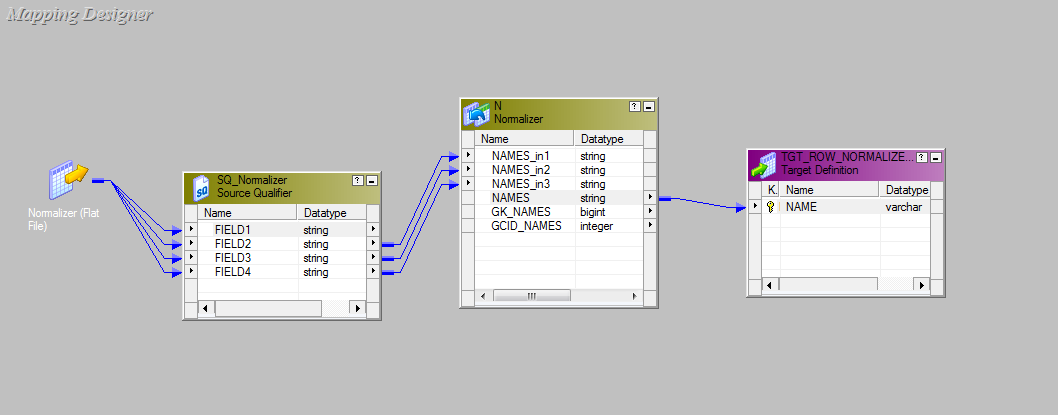Click Name column header in SQ_Normalizer
The image size is (1058, 415).
click(x=248, y=213)
